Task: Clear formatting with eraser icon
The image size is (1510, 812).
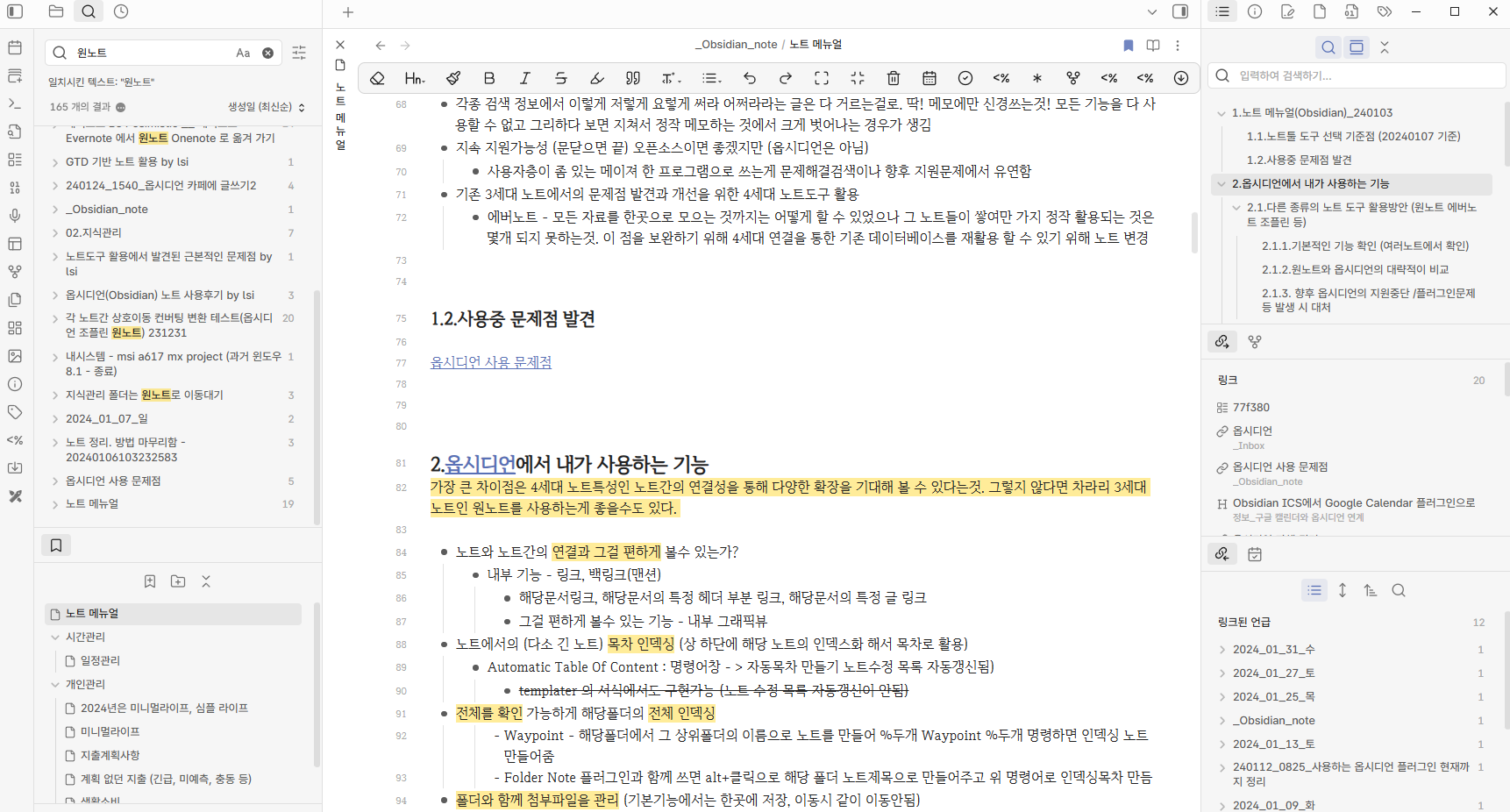Action: 378,78
